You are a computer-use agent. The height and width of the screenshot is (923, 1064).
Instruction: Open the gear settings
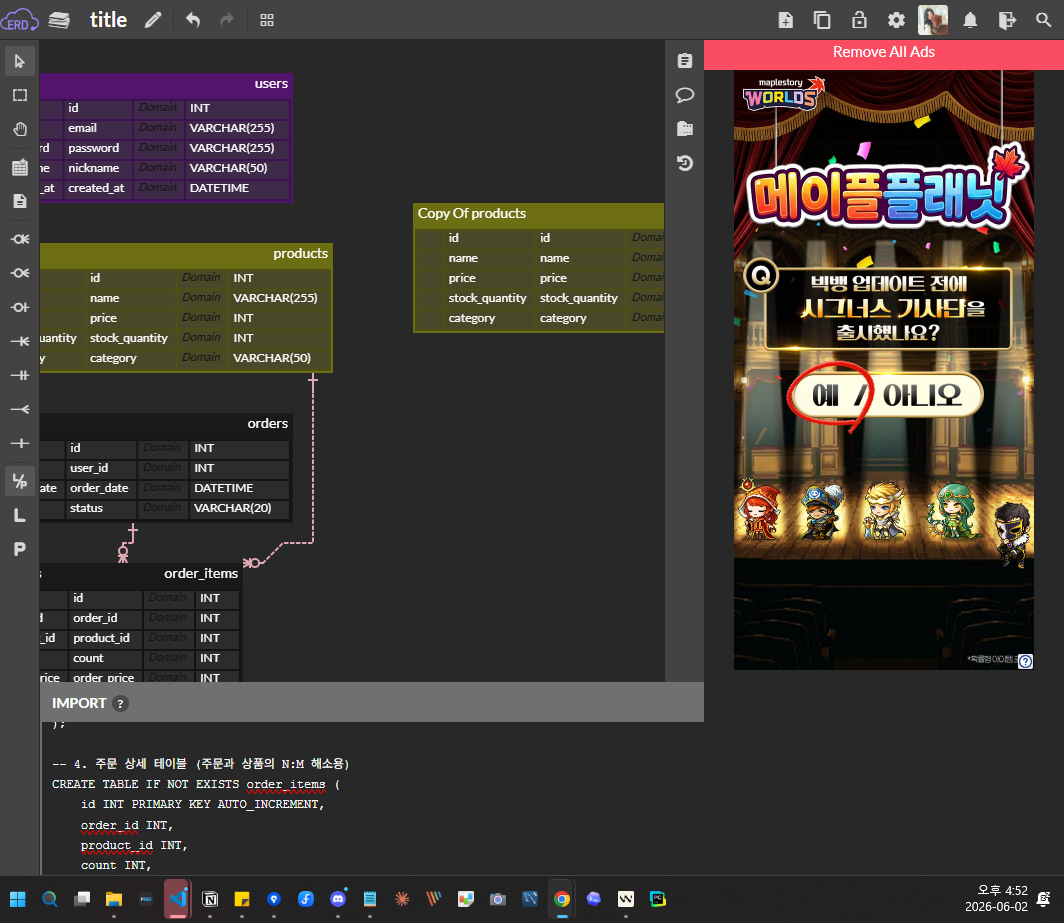click(896, 20)
